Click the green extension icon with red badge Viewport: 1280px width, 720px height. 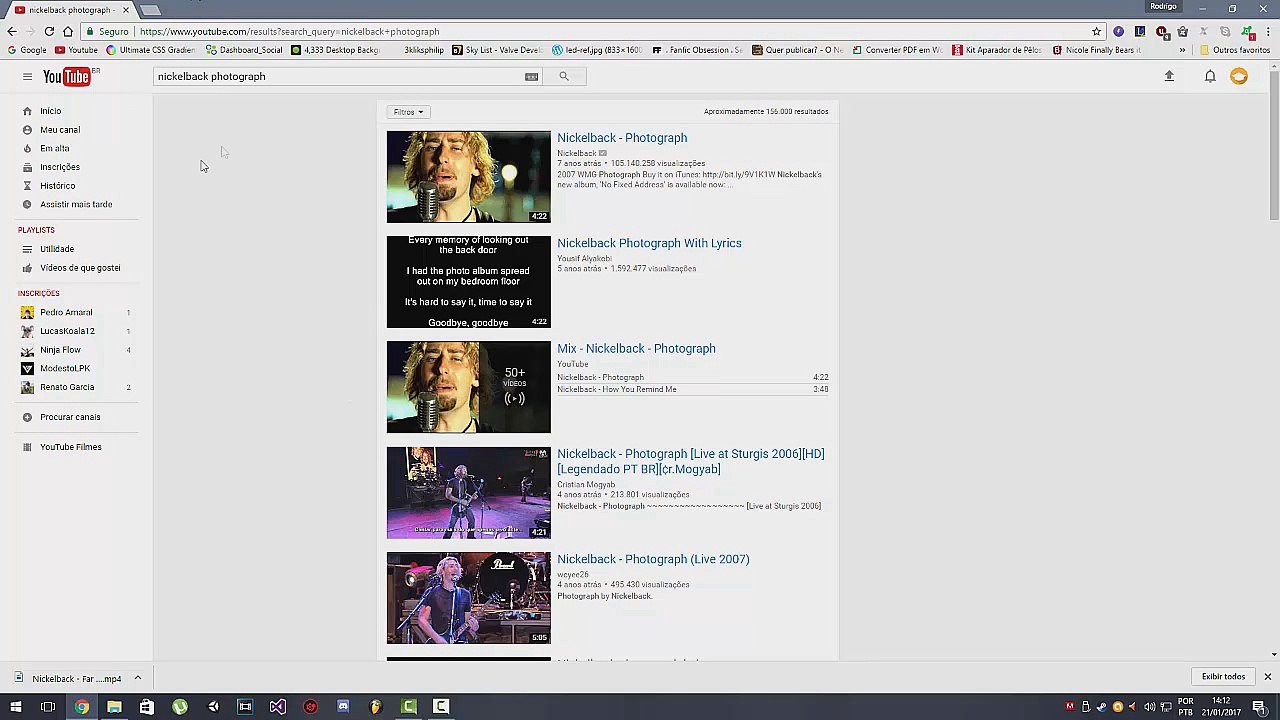point(1247,31)
